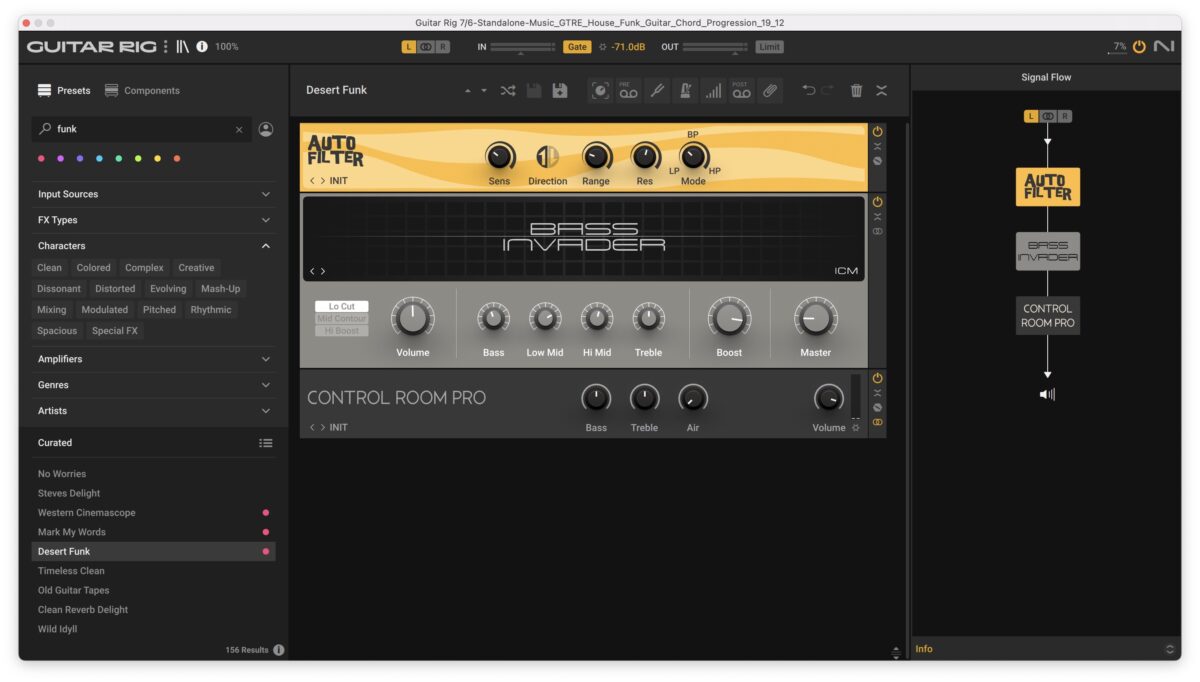This screenshot has width=1200, height=682.
Task: Clear the funk search text
Action: [239, 129]
